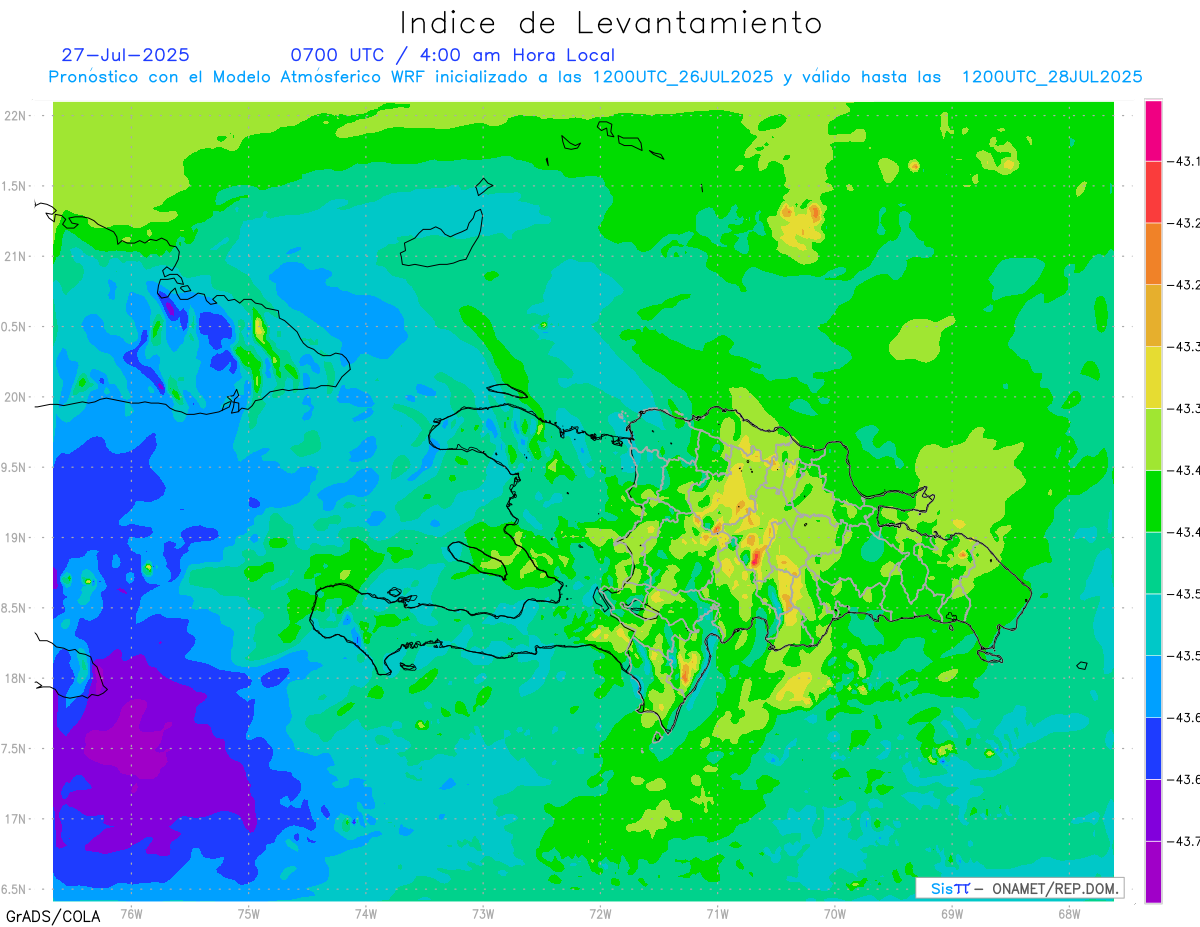Click the 18N latitude label
This screenshot has width=1200, height=927.
(16, 678)
